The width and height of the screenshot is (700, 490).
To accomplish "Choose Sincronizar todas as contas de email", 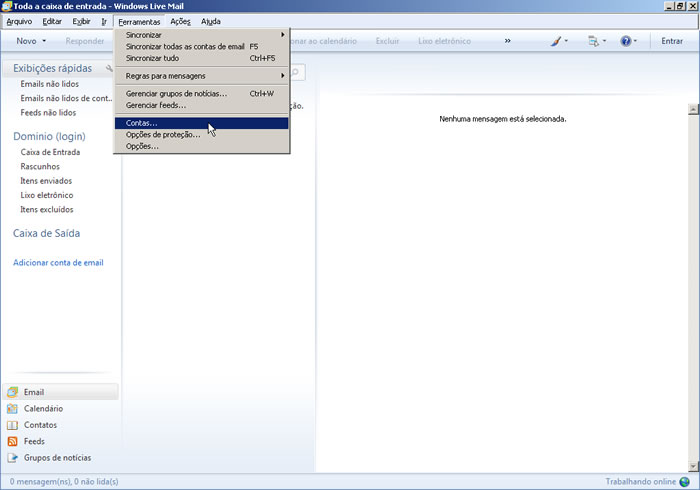I will (x=201, y=46).
